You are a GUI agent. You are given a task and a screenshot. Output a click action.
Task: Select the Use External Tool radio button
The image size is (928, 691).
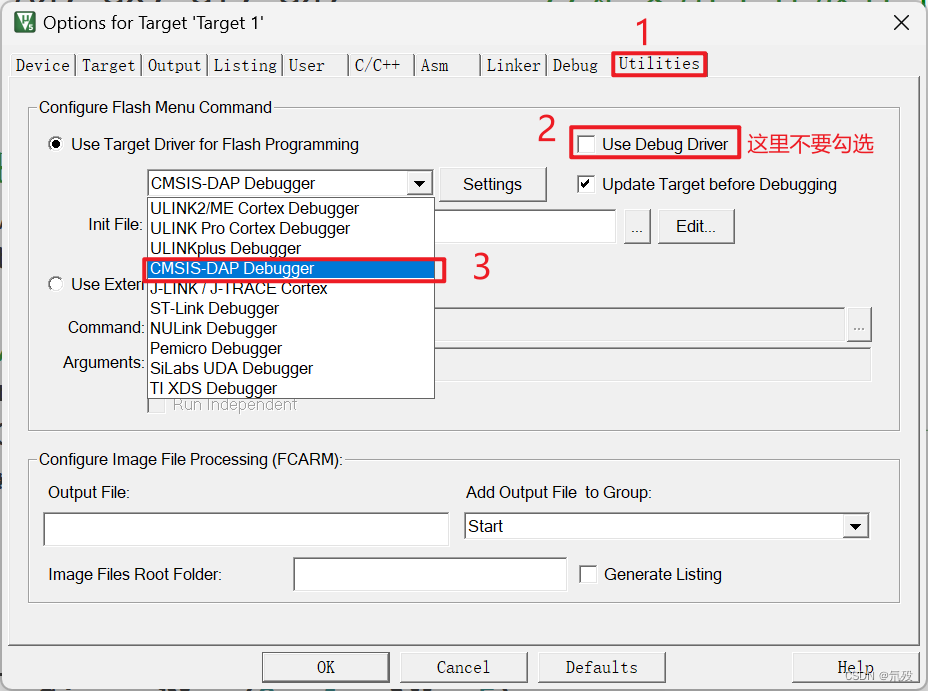click(x=56, y=284)
